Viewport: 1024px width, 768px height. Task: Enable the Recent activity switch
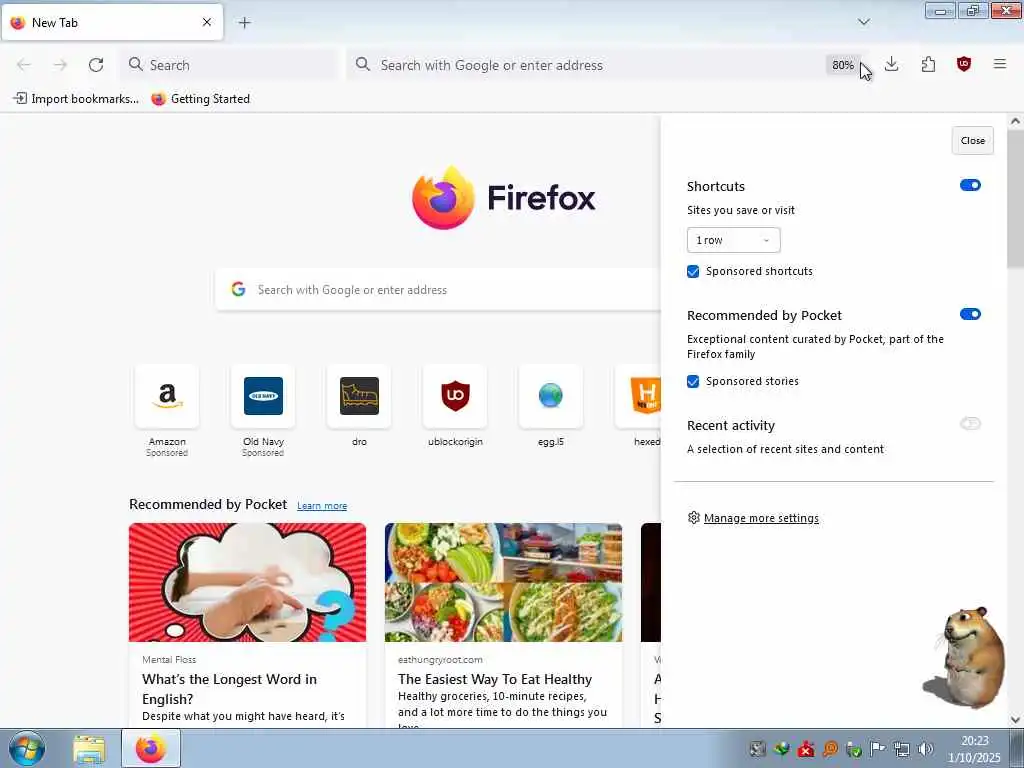(970, 424)
